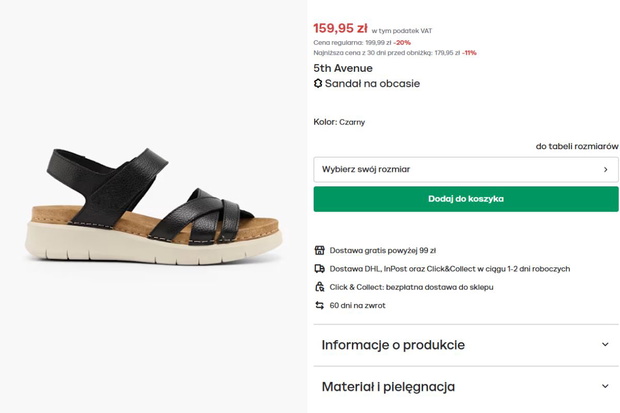Open the do tabeli rozmiarów link
This screenshot has width=620, height=413.
coord(577,146)
